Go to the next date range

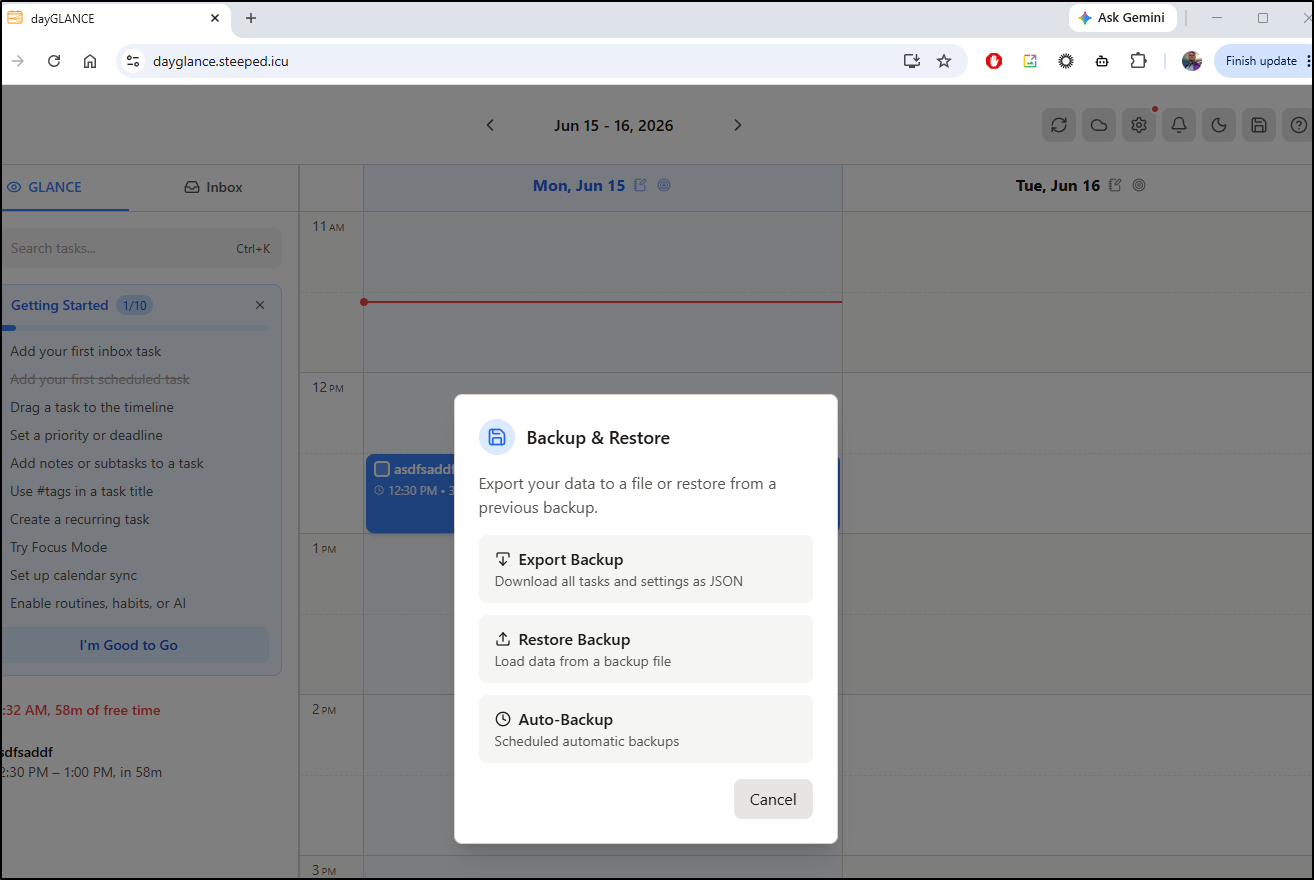tap(738, 125)
